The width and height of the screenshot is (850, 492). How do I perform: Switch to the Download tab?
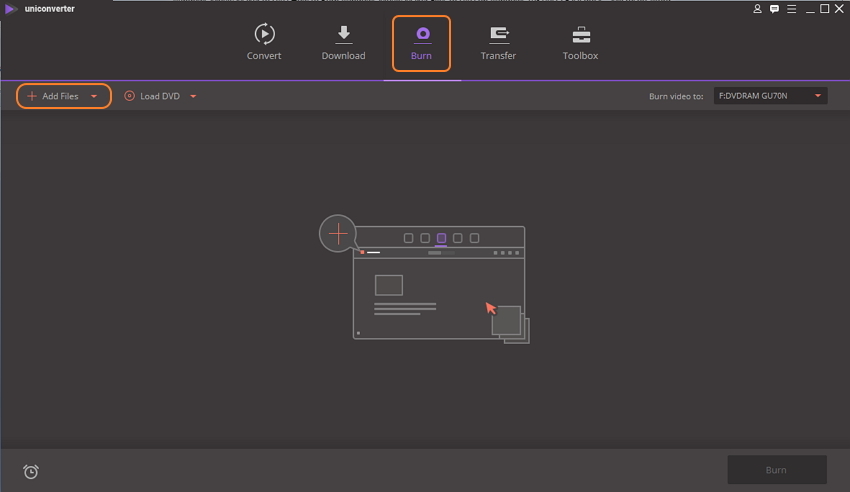pos(343,42)
